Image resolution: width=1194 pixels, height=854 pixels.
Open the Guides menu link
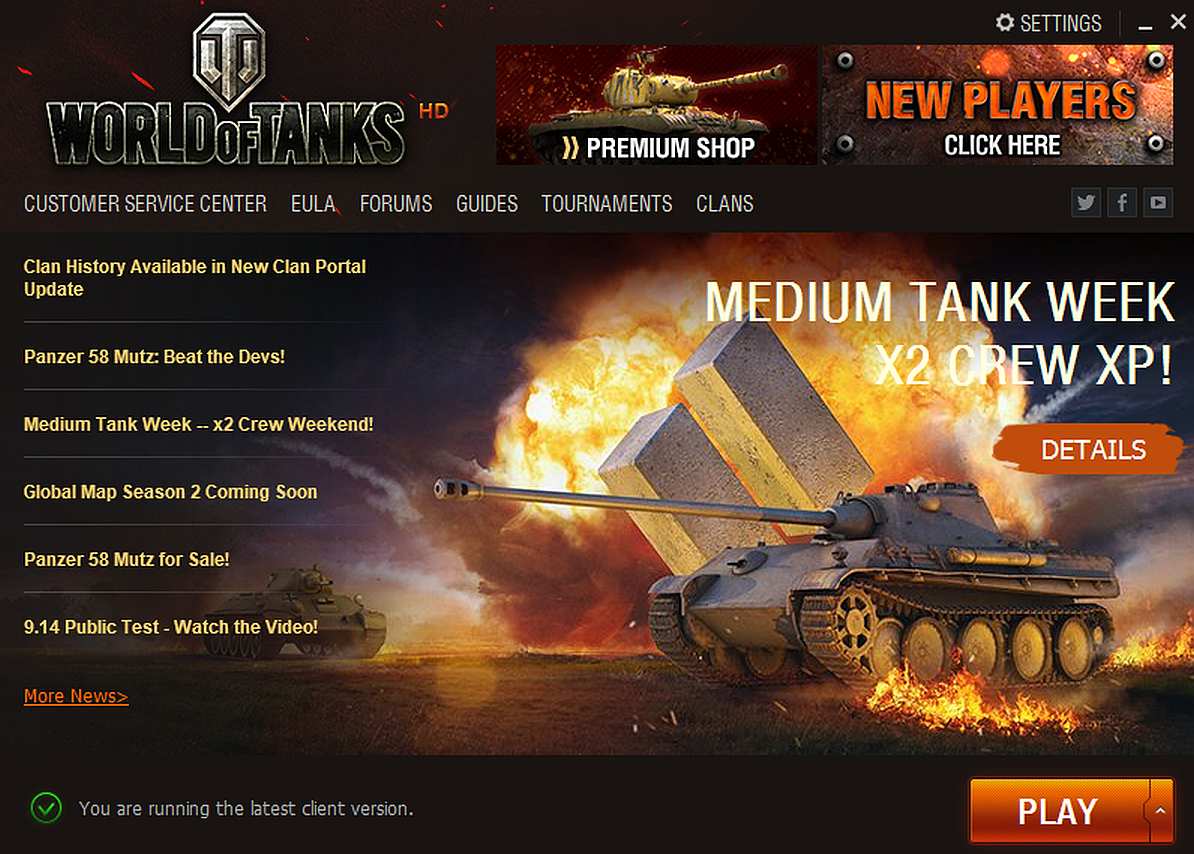tap(487, 204)
